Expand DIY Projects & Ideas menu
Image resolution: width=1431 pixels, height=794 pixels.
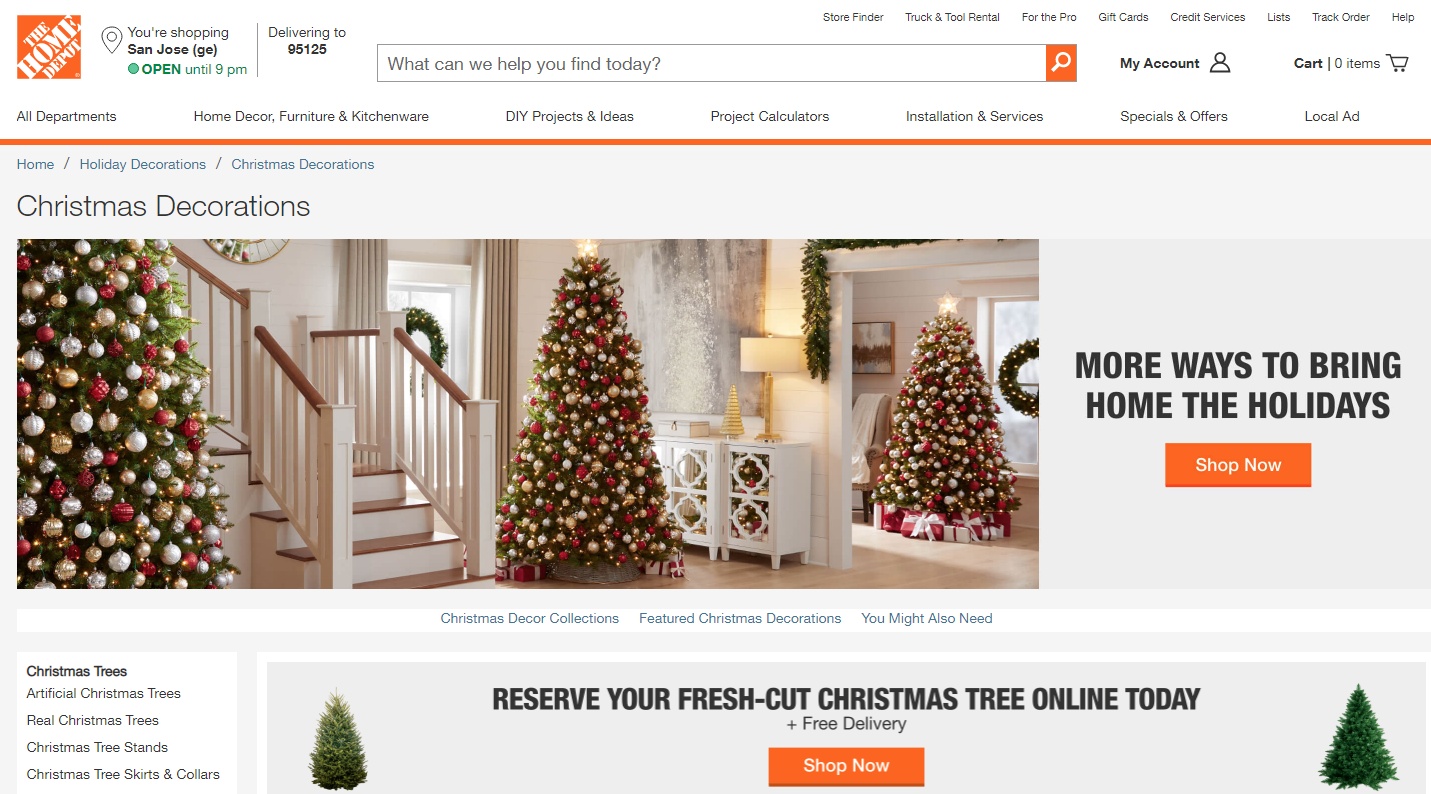(x=570, y=116)
